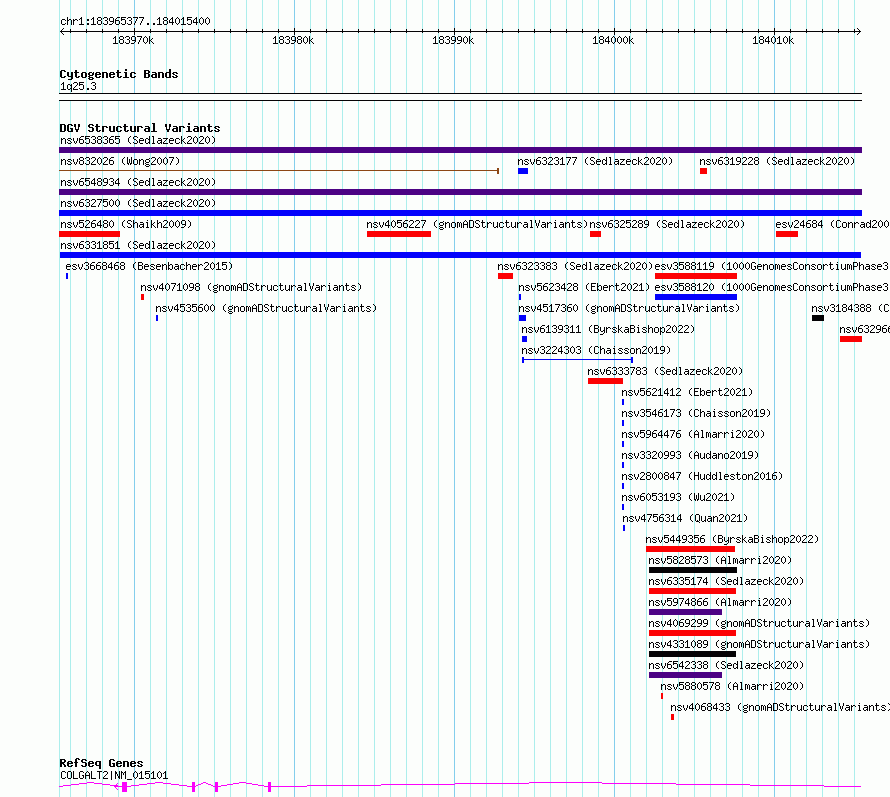Click nsv4517360 (gnomADStructuralVariants) label
The height and width of the screenshot is (797, 890).
pos(629,308)
